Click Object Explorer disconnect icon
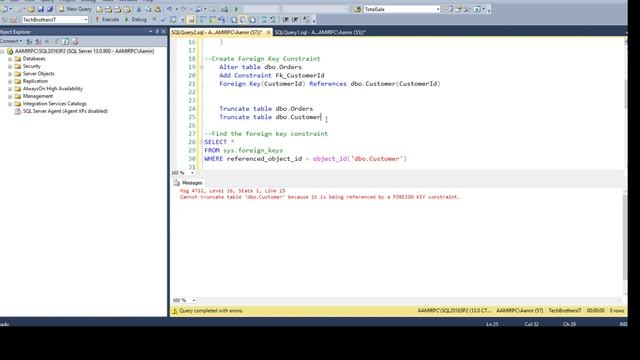This screenshot has width=640, height=360. point(38,41)
